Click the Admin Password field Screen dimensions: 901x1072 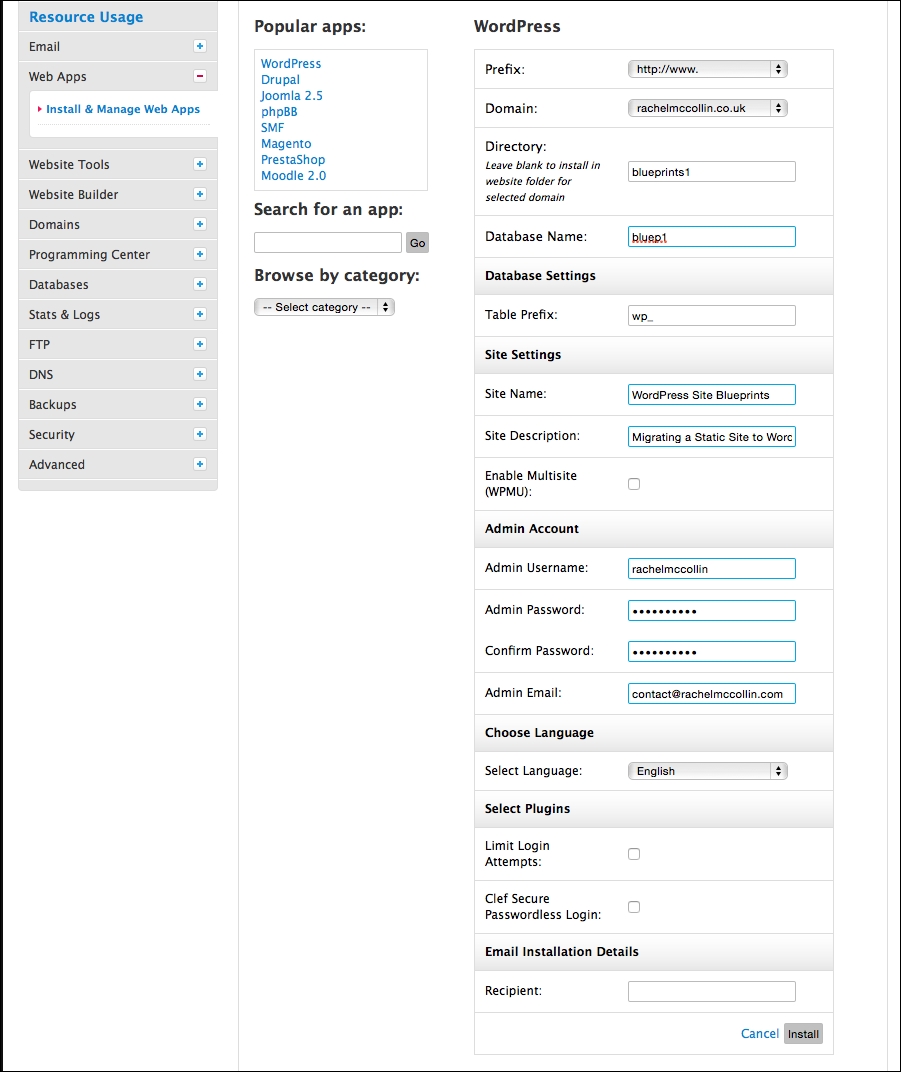[x=712, y=611]
